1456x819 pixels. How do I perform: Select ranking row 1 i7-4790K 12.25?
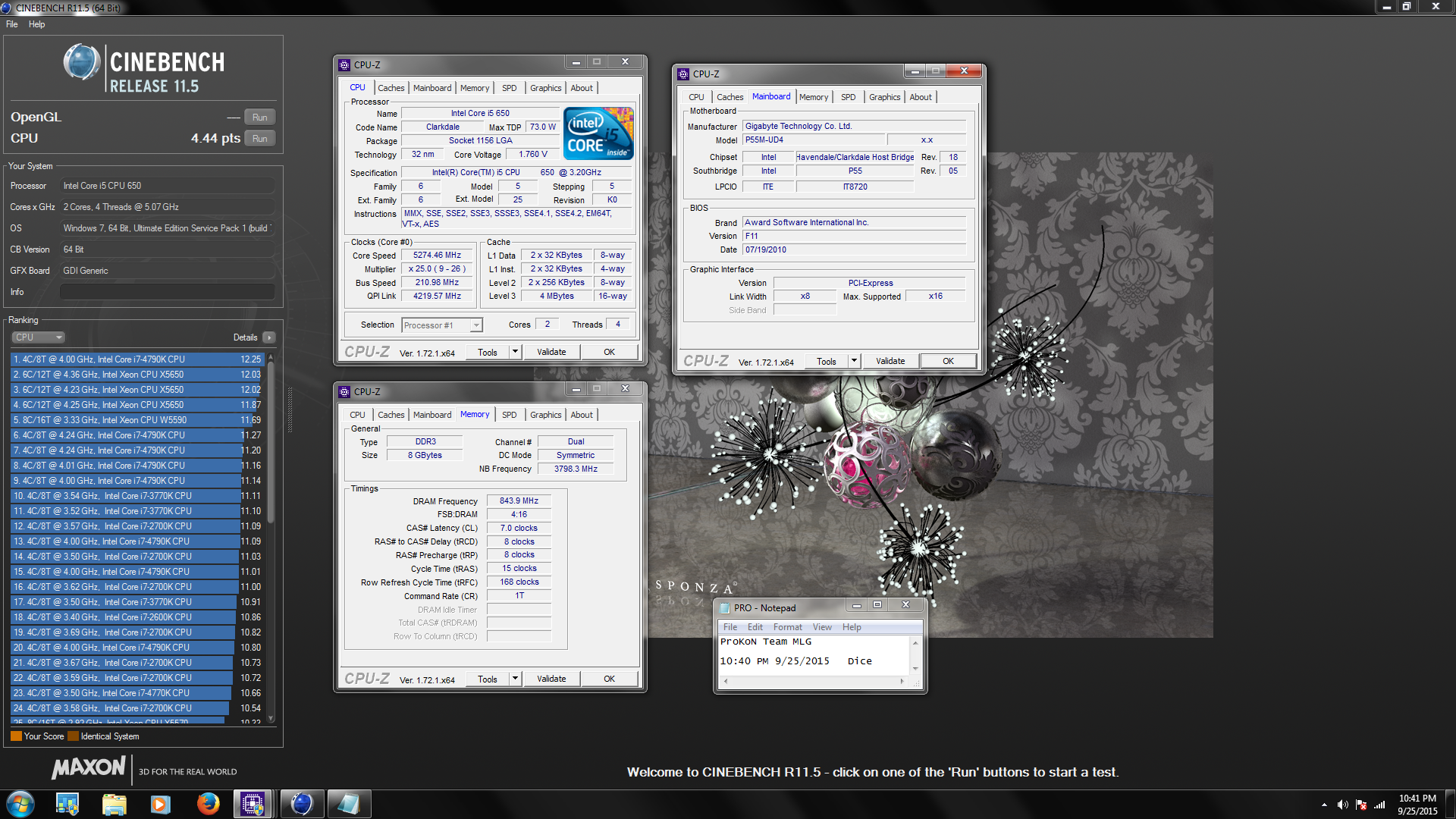137,359
